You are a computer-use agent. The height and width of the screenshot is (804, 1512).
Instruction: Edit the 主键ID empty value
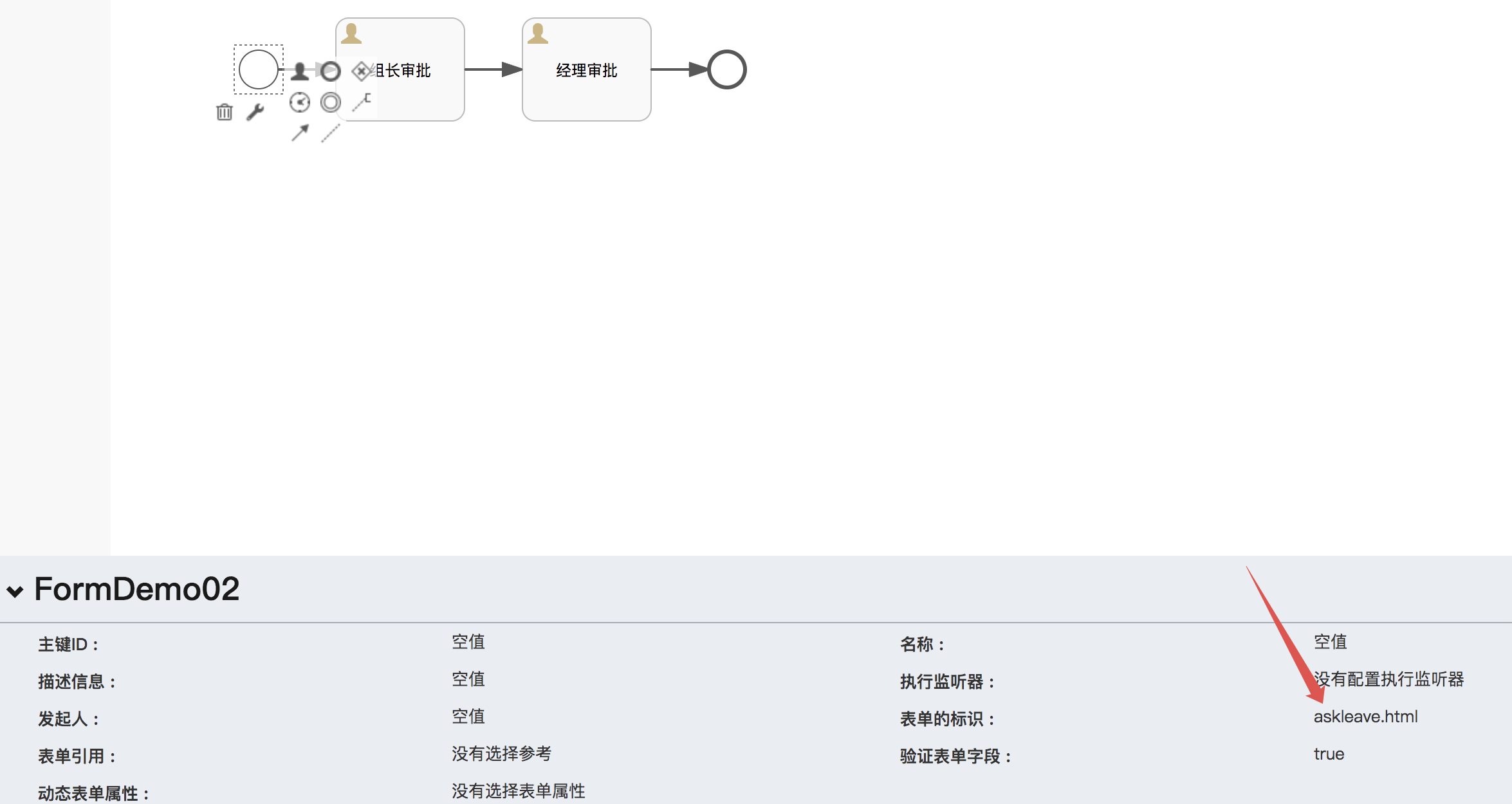[x=468, y=642]
